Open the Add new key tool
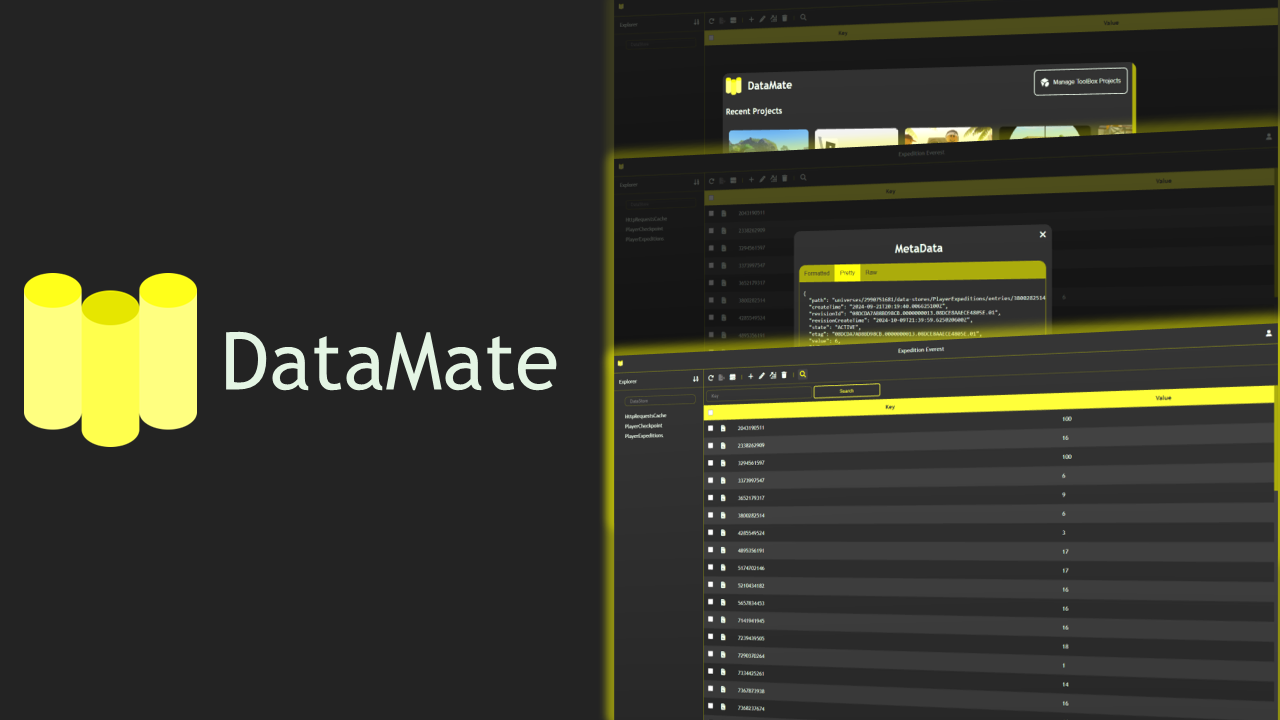 point(750,377)
